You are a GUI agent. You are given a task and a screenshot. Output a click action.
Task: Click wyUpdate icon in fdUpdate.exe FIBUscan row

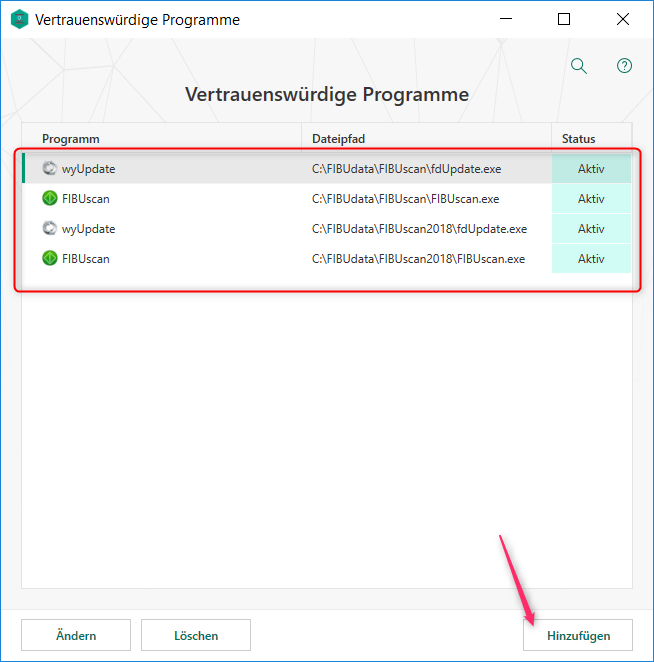[49, 168]
